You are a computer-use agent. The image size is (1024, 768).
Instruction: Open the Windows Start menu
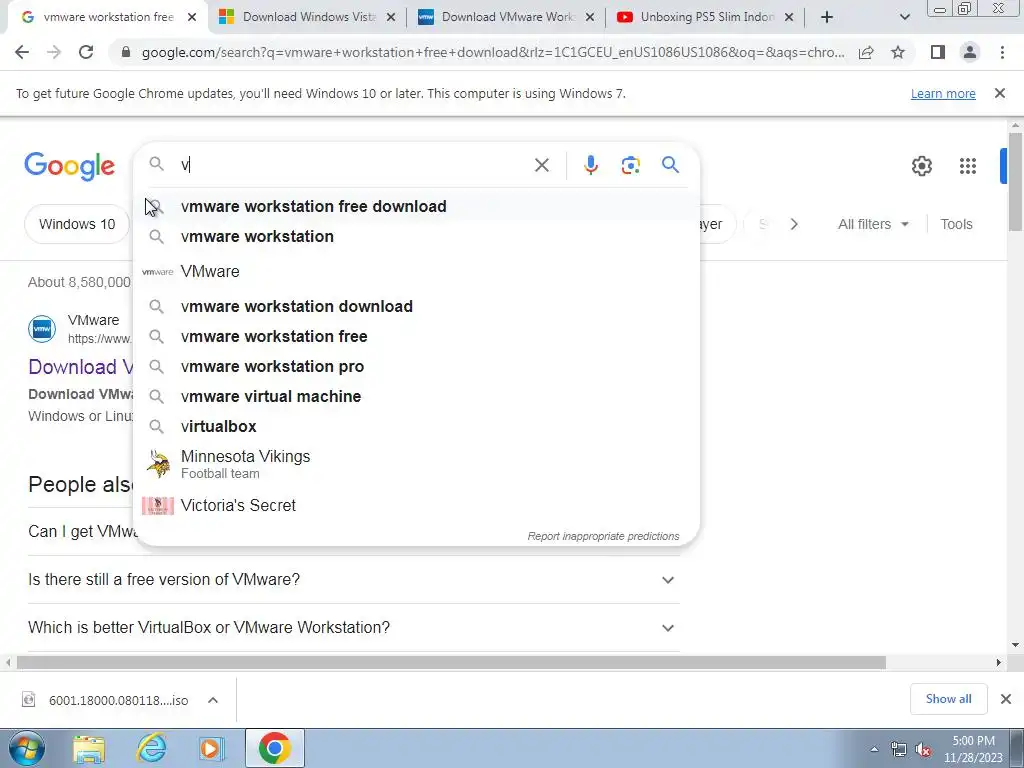tap(27, 748)
